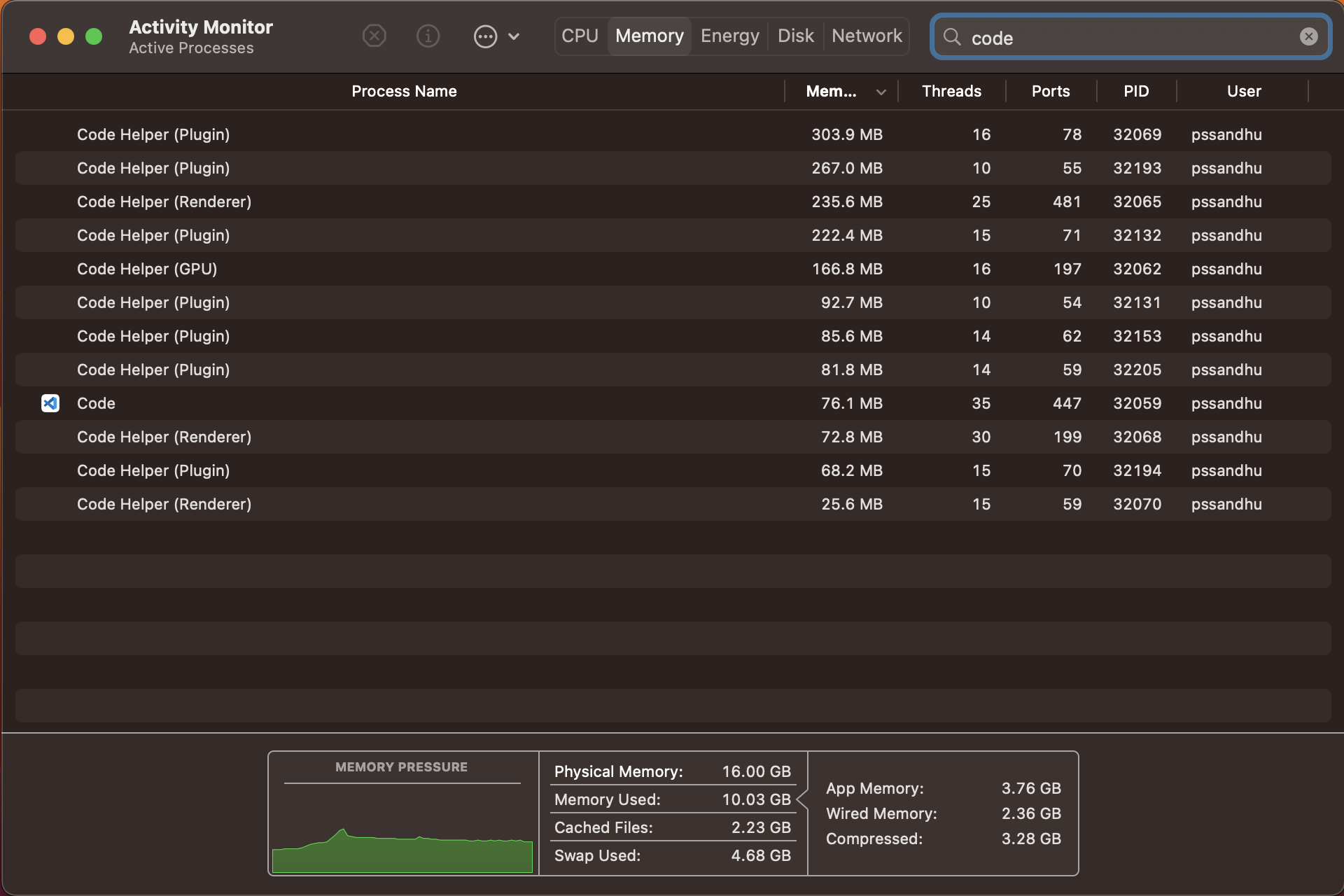Click the 166.8 MB memory value

(x=847, y=269)
